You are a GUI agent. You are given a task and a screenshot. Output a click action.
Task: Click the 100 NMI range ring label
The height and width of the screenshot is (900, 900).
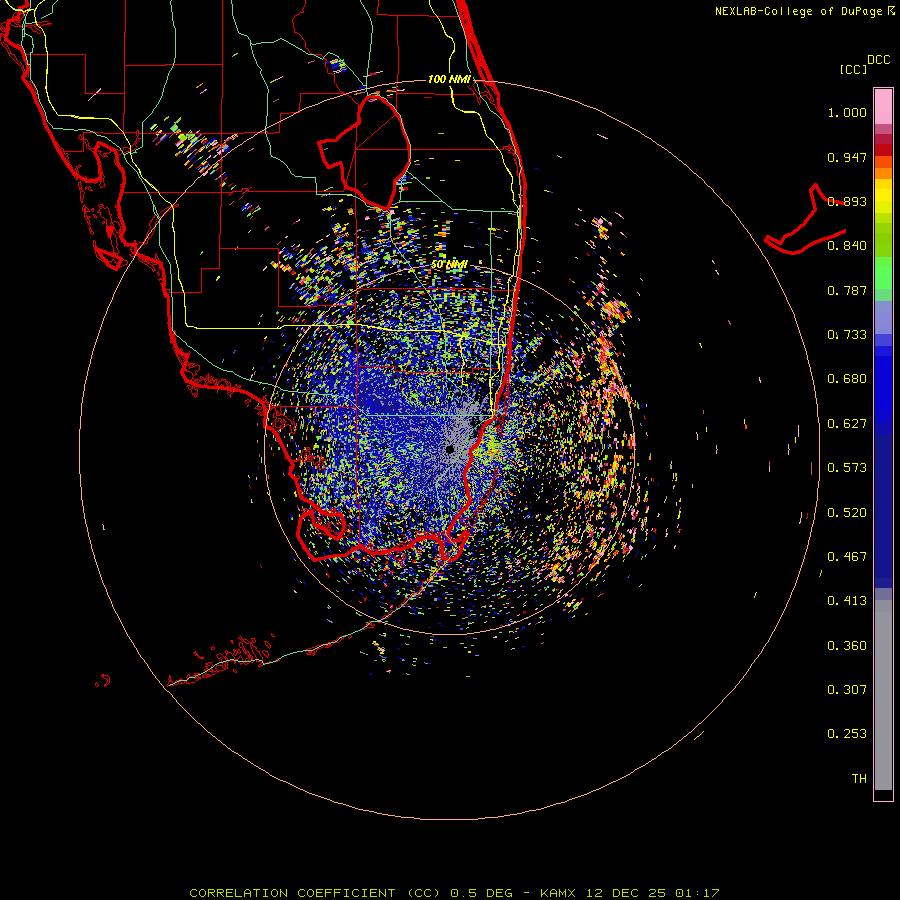[449, 79]
